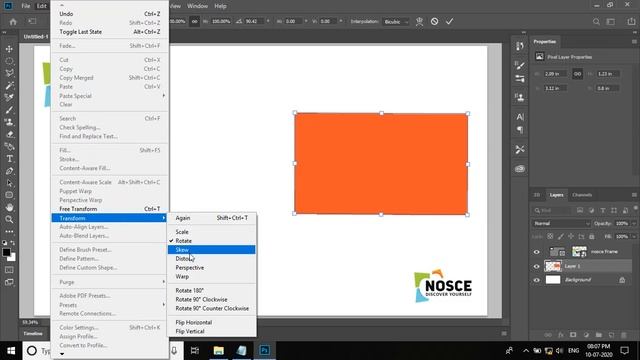Click the Background layer thumbnail

tap(553, 280)
